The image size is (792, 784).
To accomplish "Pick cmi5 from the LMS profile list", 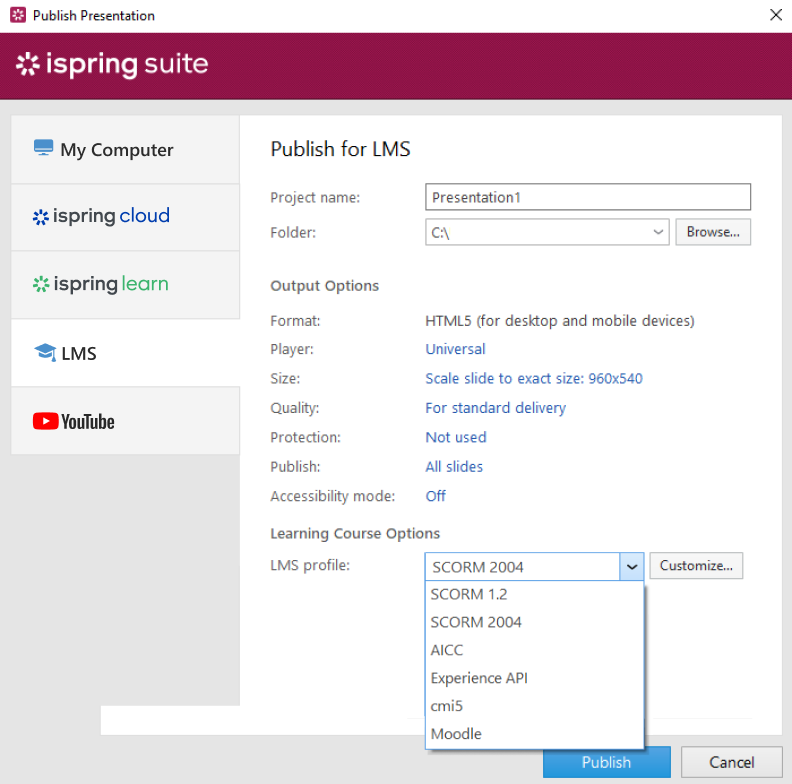I will [534, 706].
